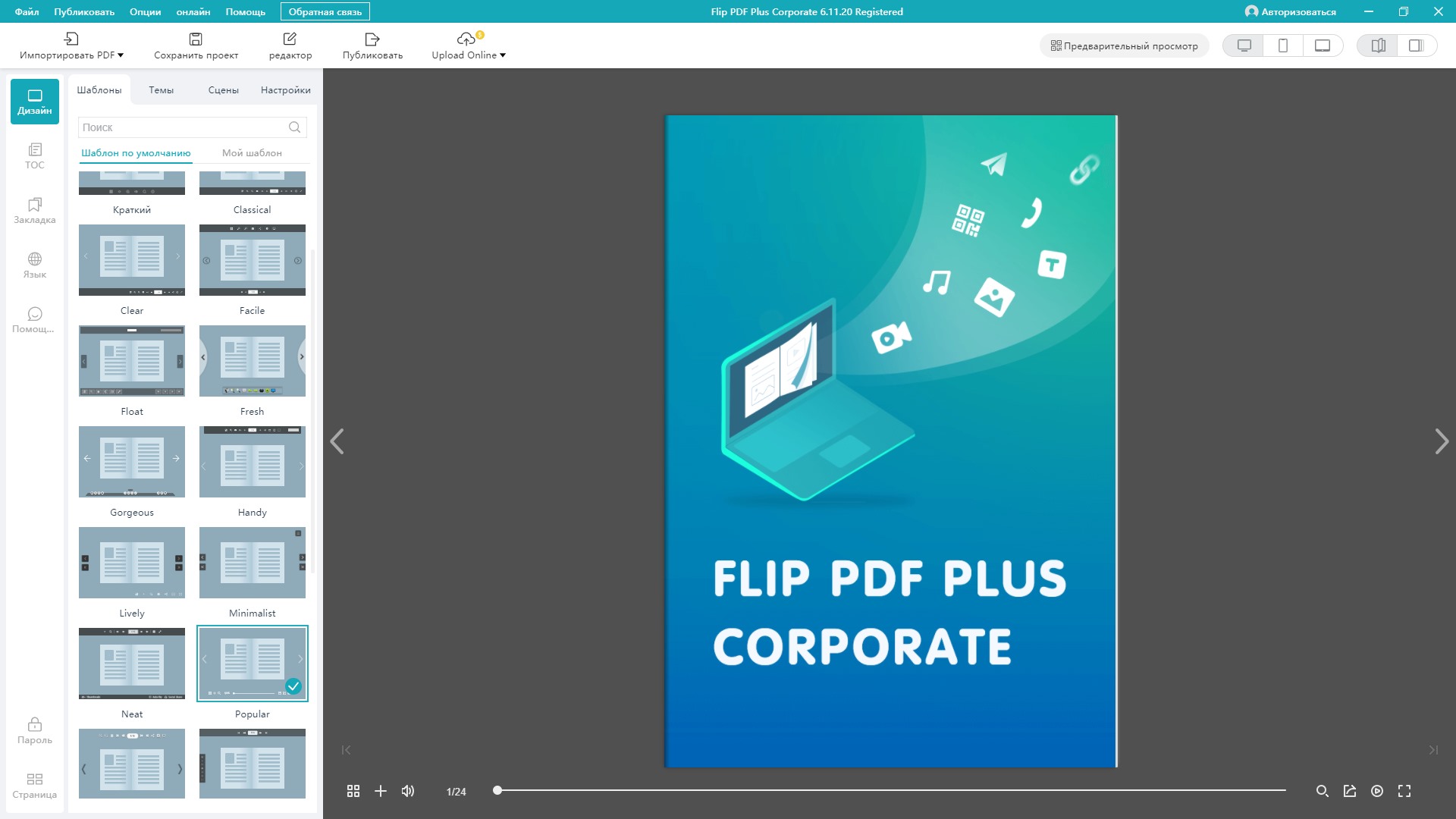Select the Gorgeous template thumbnail
The height and width of the screenshot is (819, 1456).
(132, 462)
